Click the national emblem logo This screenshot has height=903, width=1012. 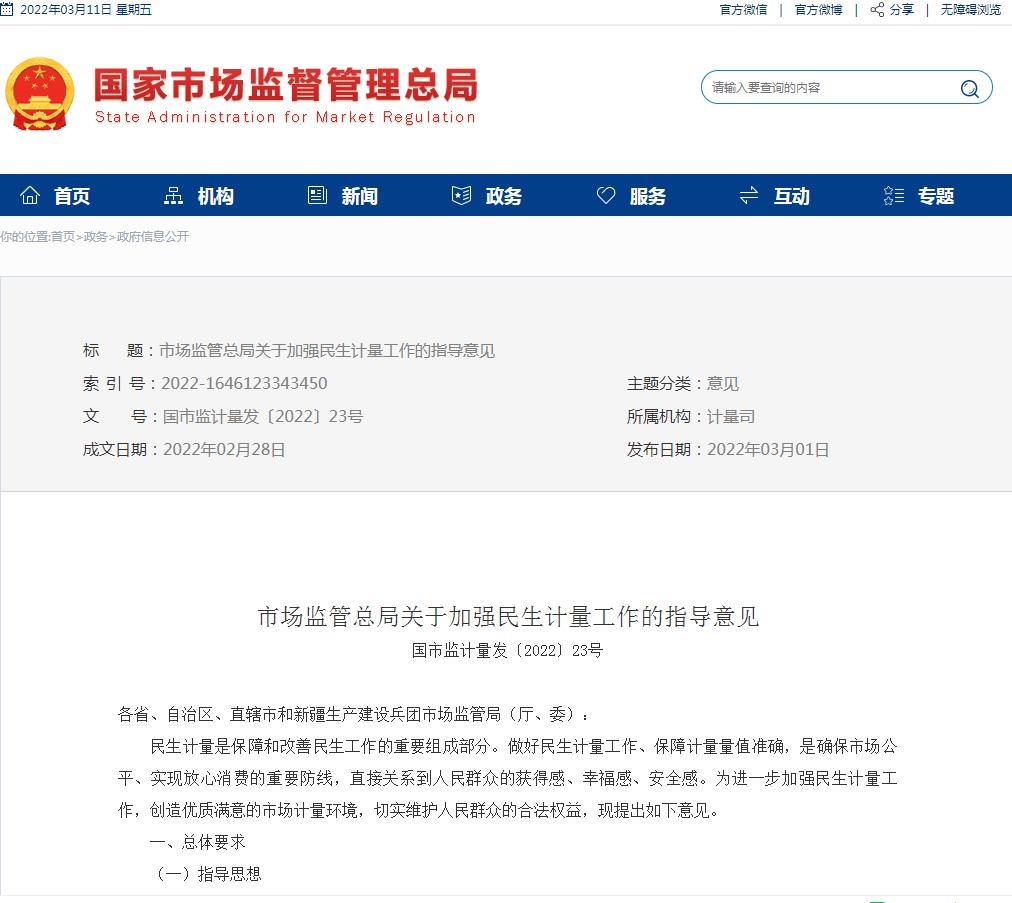39,94
